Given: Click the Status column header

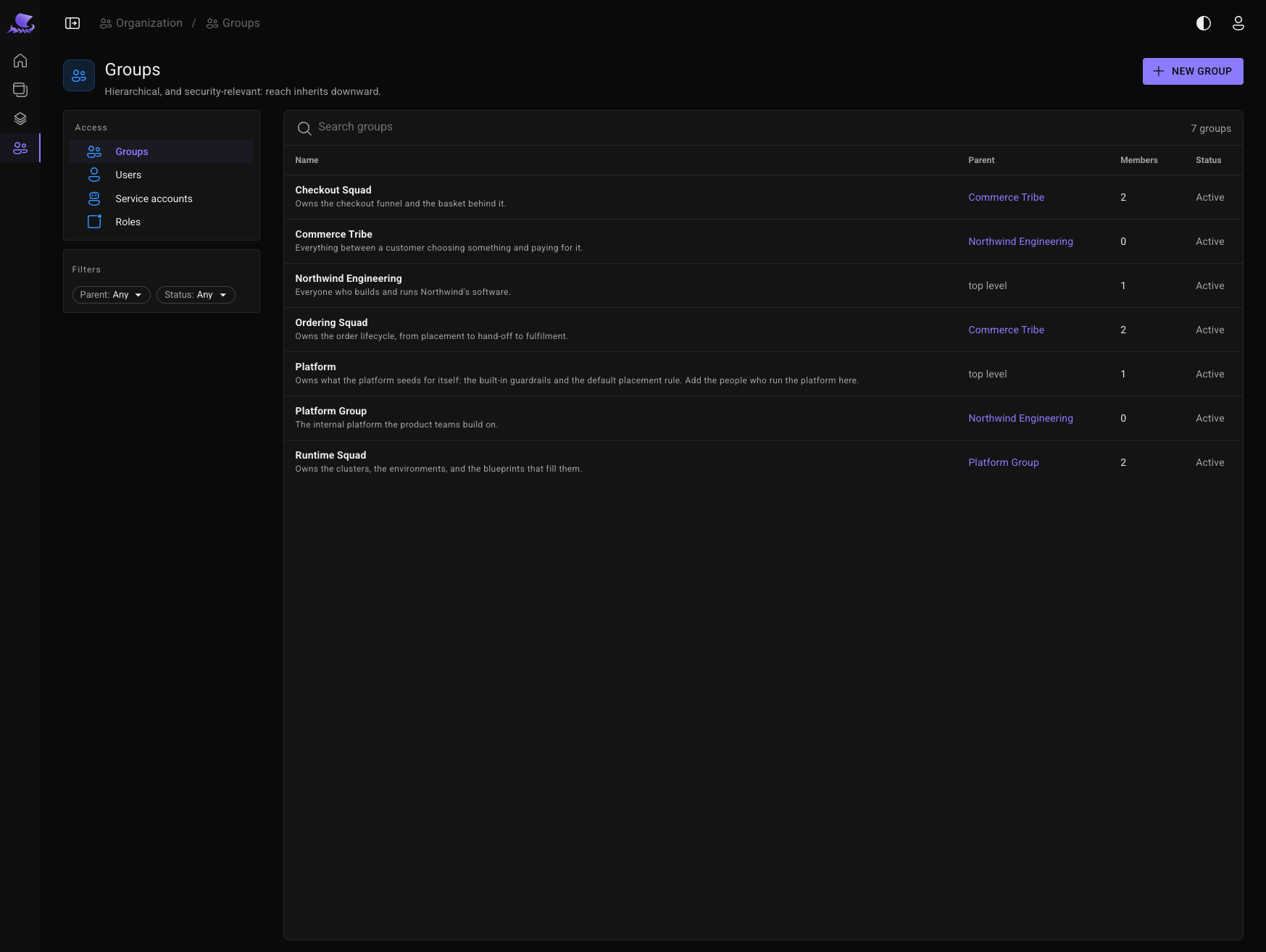Looking at the screenshot, I should click(1208, 160).
